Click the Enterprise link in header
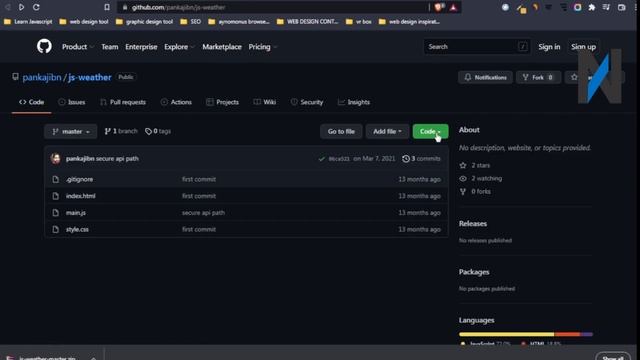 141,47
